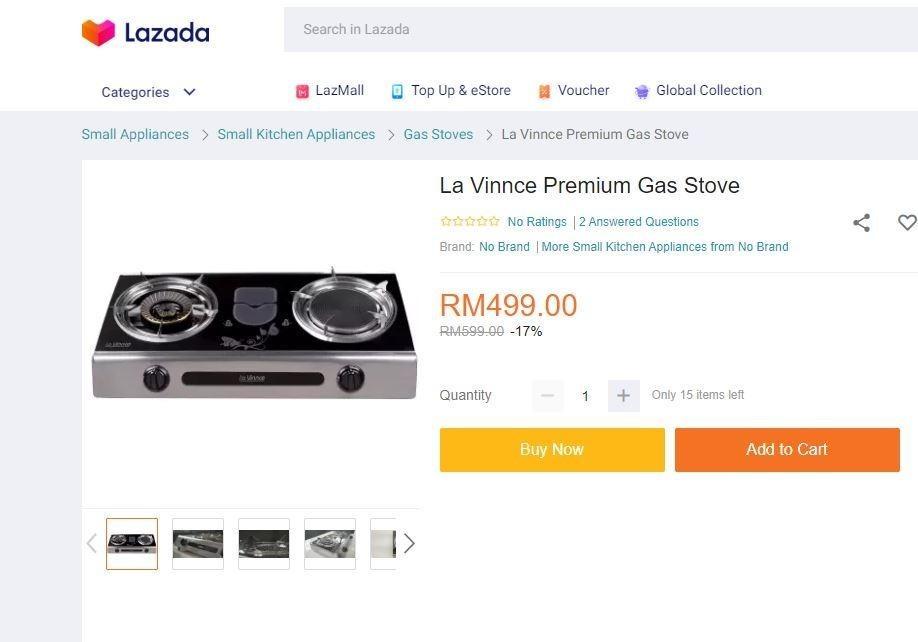Viewport: 918px width, 642px height.
Task: Go to Small Kitchen Appliances breadcrumb
Action: [296, 134]
